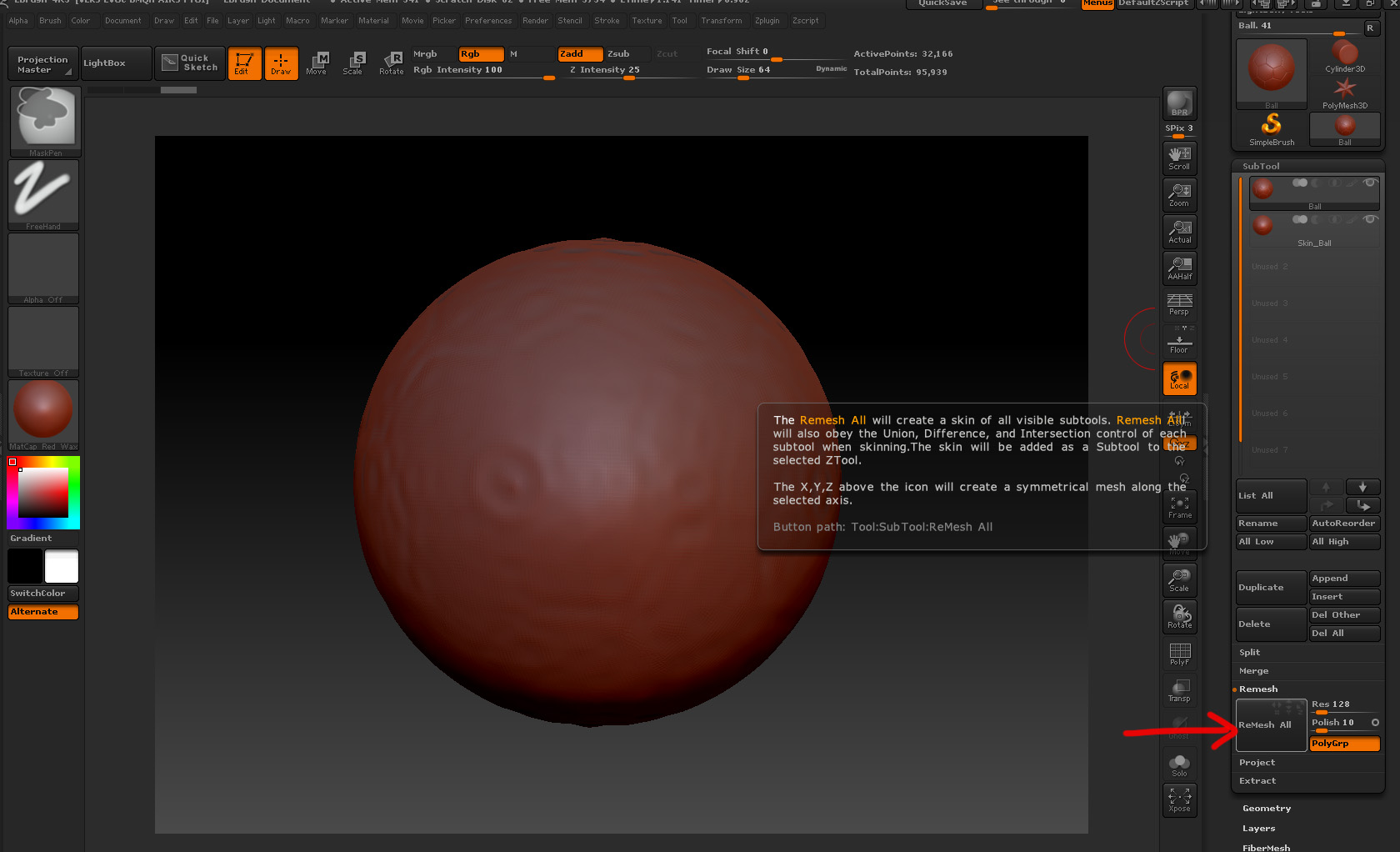Toggle visibility eye of Ball subtool
This screenshot has height=852, width=1400.
point(1369,183)
